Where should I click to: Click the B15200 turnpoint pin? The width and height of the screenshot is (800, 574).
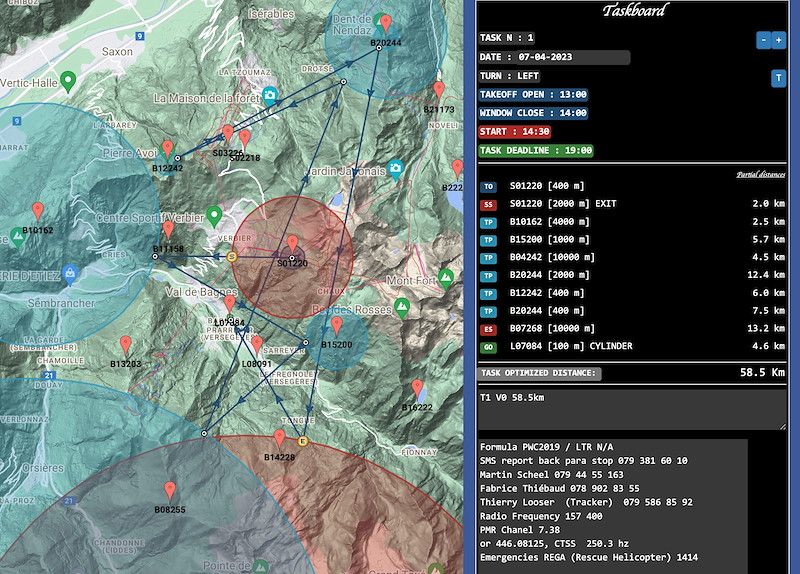(336, 326)
